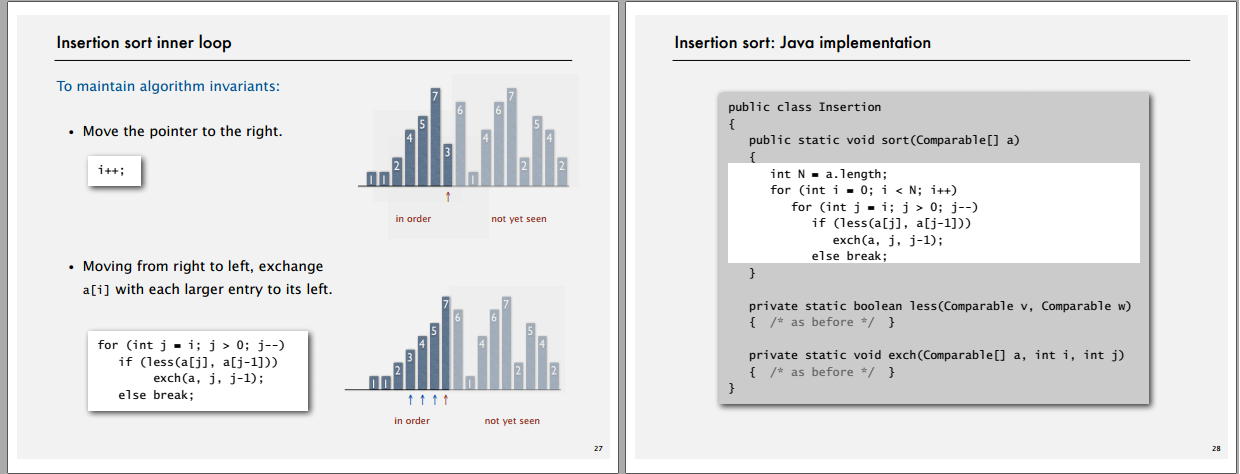Click the 'Insertion sort inner loop' slide title

point(144,43)
